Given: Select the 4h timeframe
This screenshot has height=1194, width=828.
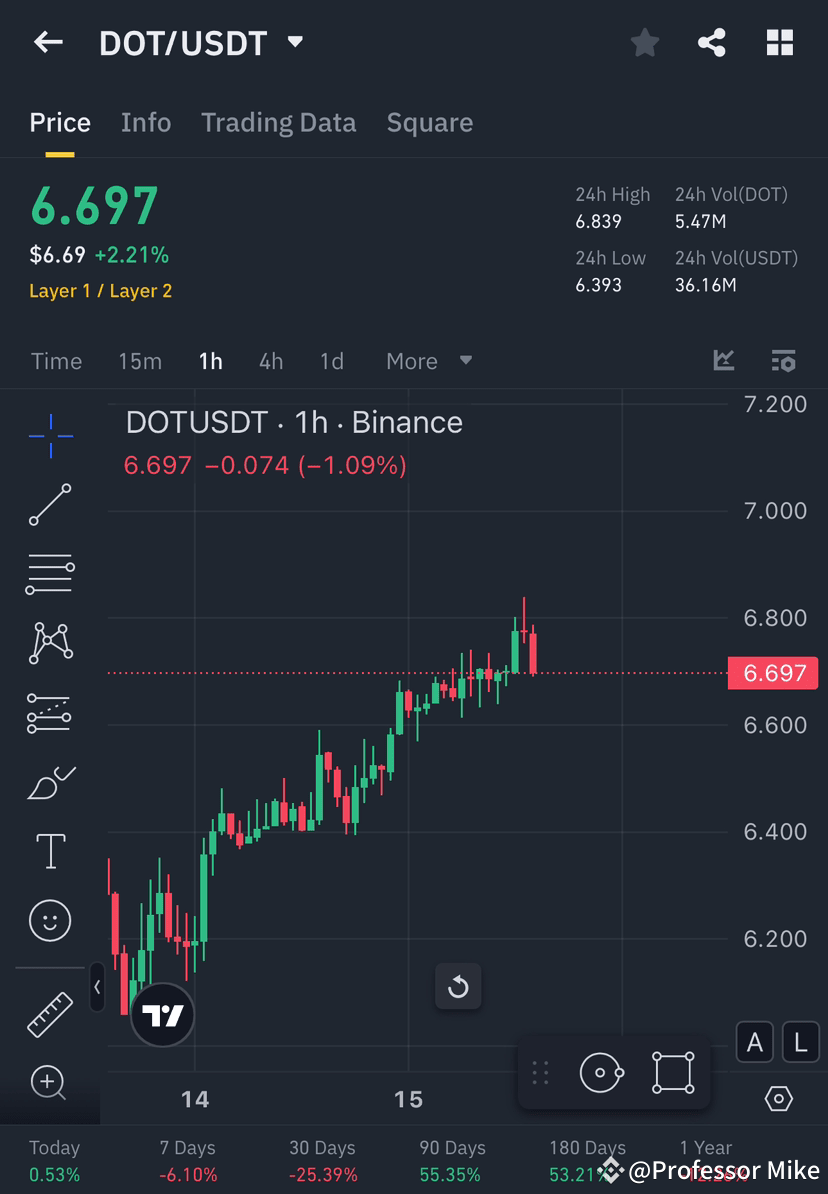Looking at the screenshot, I should click(x=270, y=361).
